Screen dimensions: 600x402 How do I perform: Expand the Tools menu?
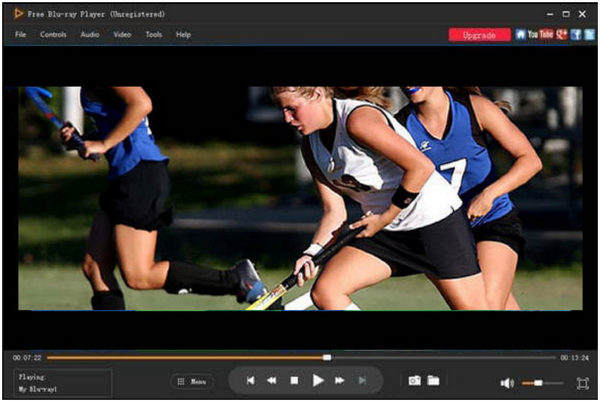tap(153, 34)
